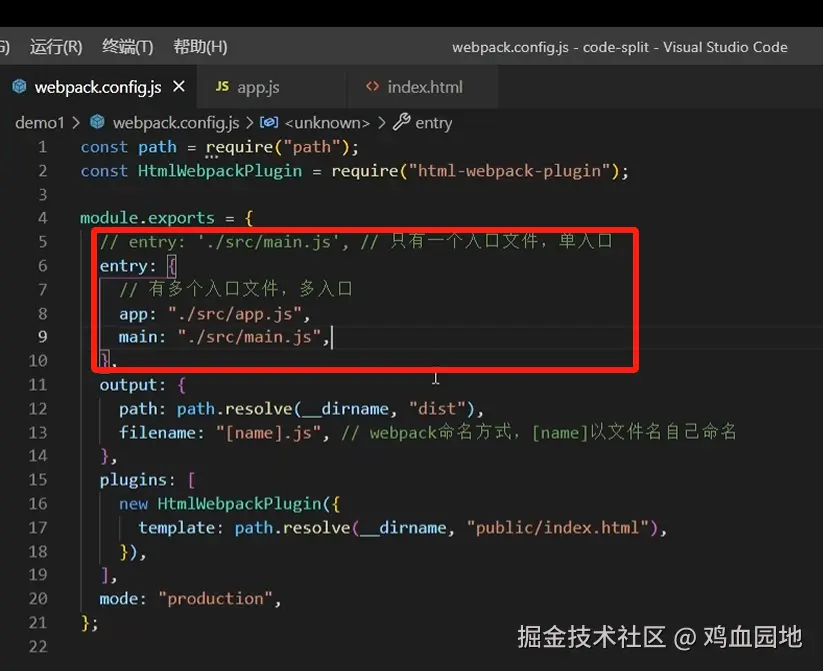Open the 终端(T) menu

point(128,47)
